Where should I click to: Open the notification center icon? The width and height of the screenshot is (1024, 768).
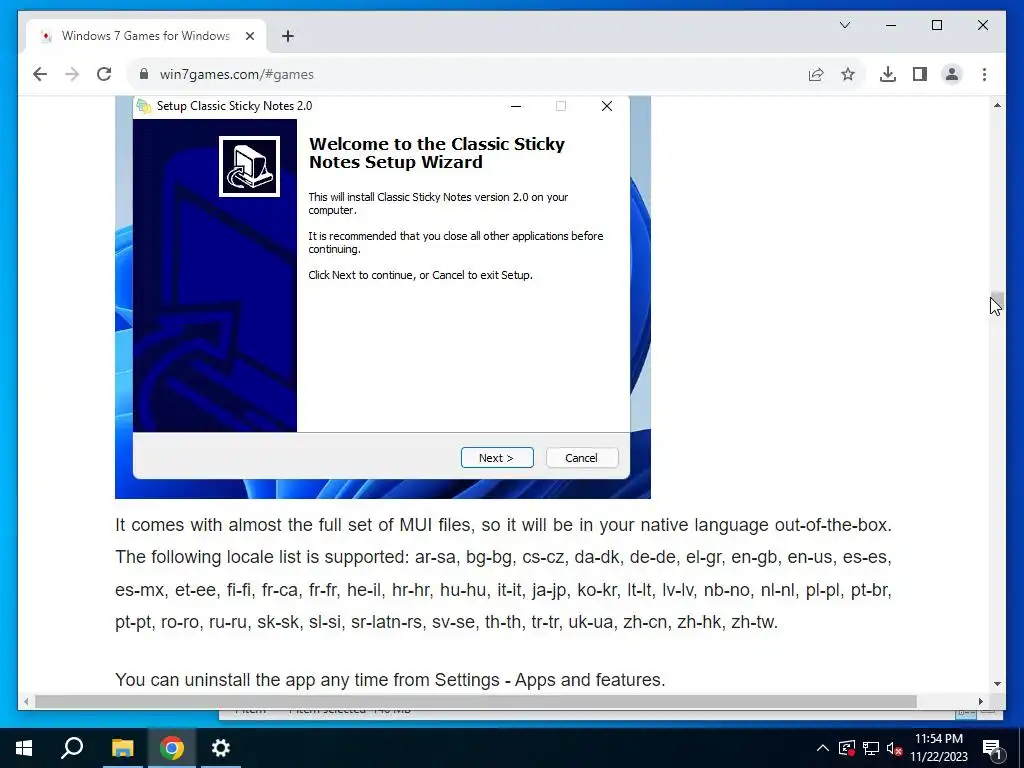(993, 749)
